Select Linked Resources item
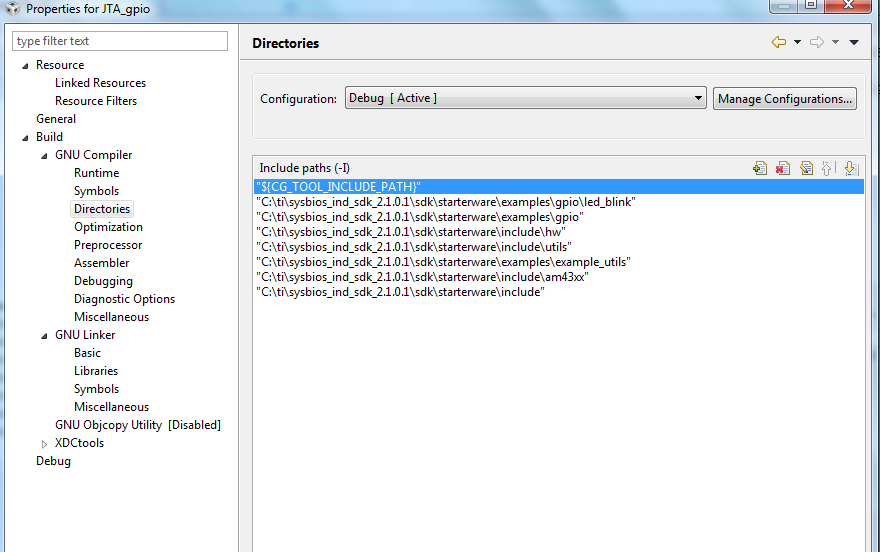The width and height of the screenshot is (880, 552). 100,83
